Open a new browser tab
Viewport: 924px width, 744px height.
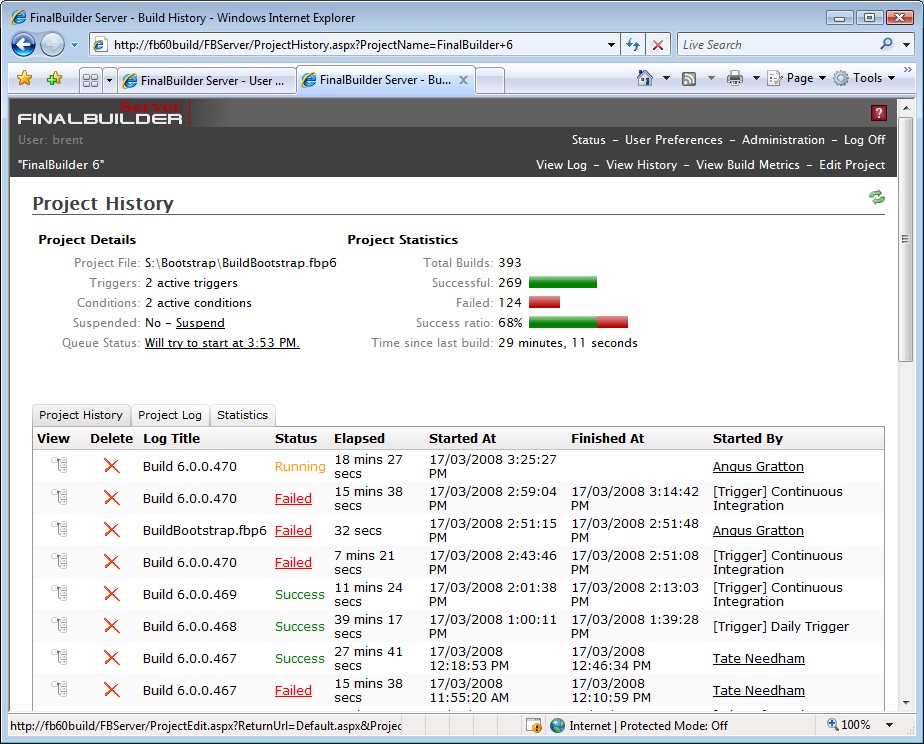click(x=490, y=81)
